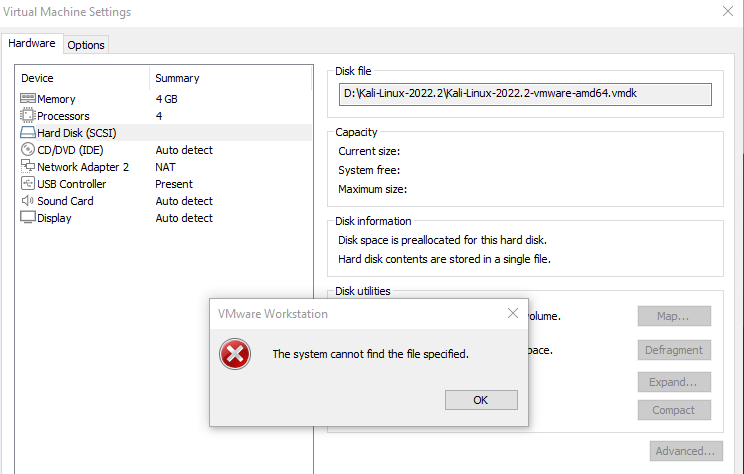Image resolution: width=744 pixels, height=474 pixels.
Task: Click the red error icon in dialog
Action: [x=235, y=354]
